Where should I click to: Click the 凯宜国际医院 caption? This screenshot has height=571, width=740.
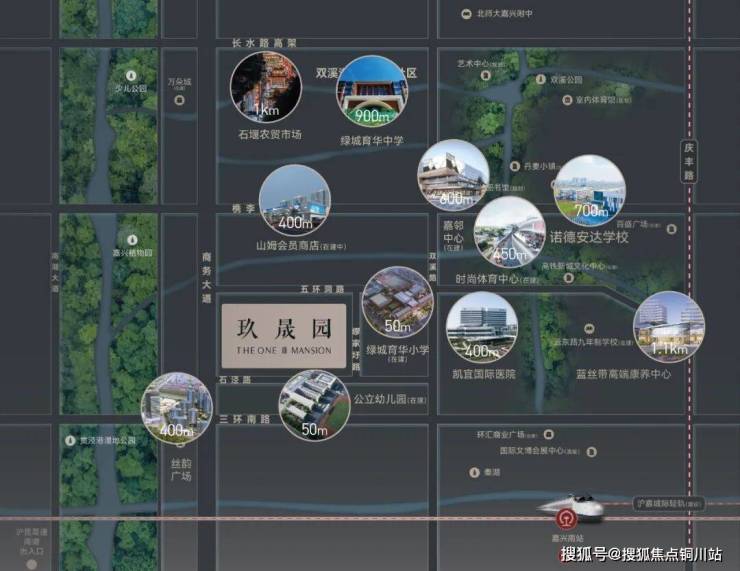coord(484,374)
